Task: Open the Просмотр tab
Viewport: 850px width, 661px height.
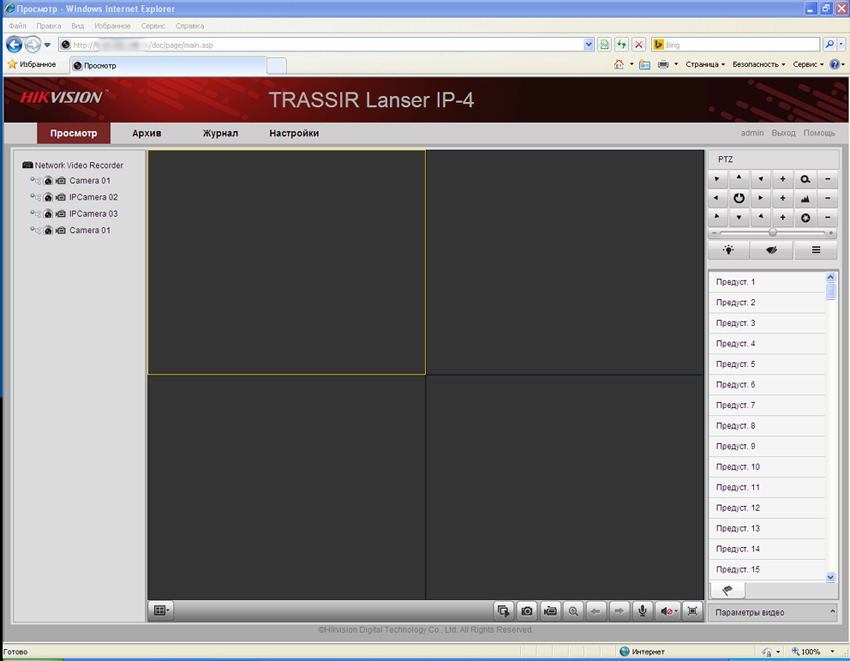Action: (74, 133)
